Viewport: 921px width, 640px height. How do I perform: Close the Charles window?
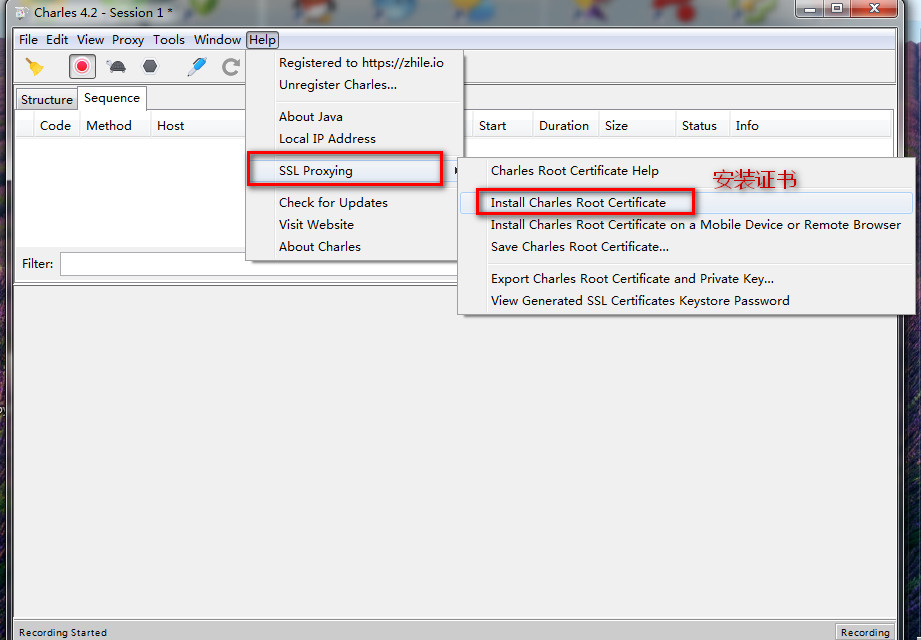(x=874, y=9)
